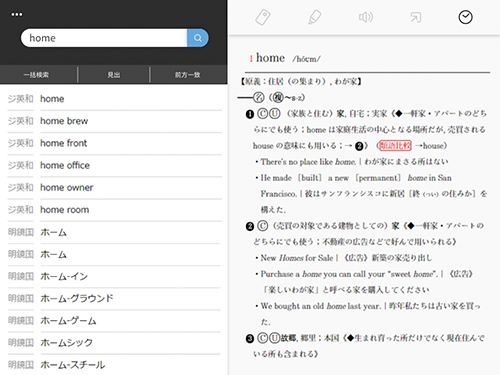This screenshot has height=375, width=500.
Task: Open the 'home owner' entry
Action: (x=114, y=188)
